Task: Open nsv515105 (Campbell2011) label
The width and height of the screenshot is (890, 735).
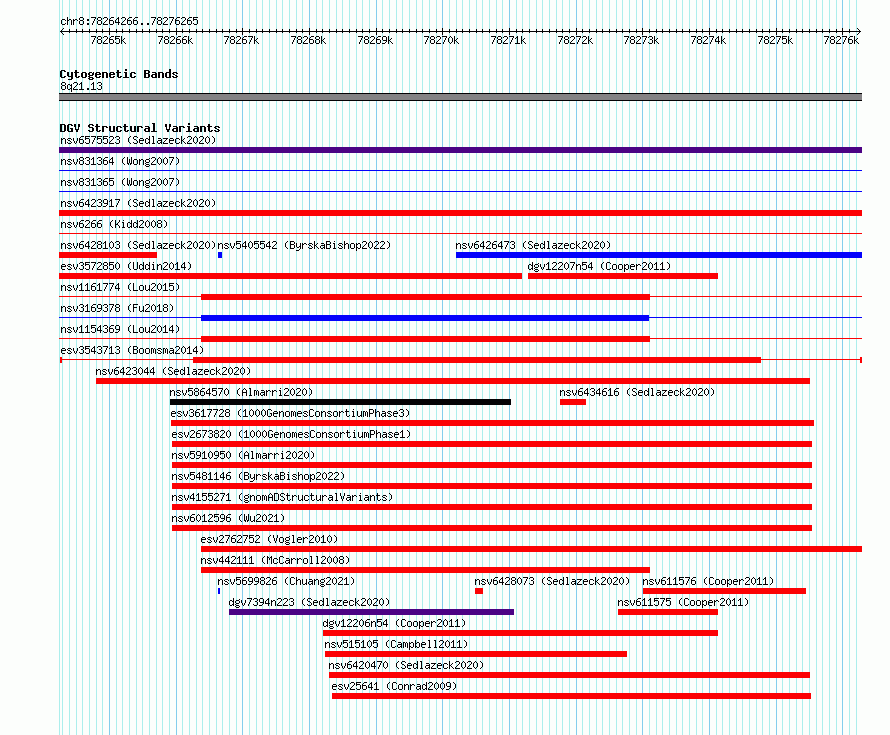Action: pos(396,644)
